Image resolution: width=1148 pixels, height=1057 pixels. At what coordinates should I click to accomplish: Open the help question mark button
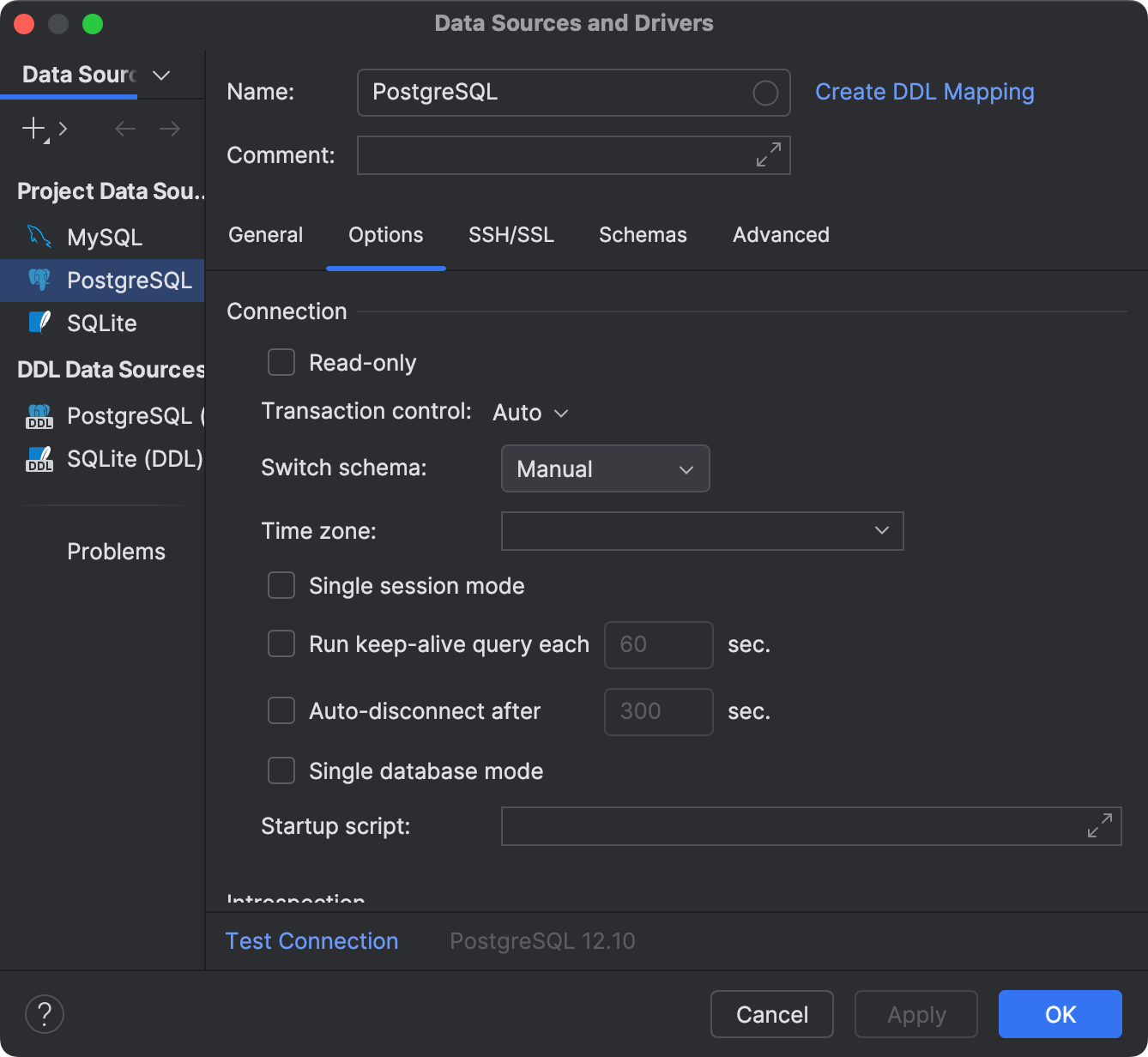click(45, 1014)
